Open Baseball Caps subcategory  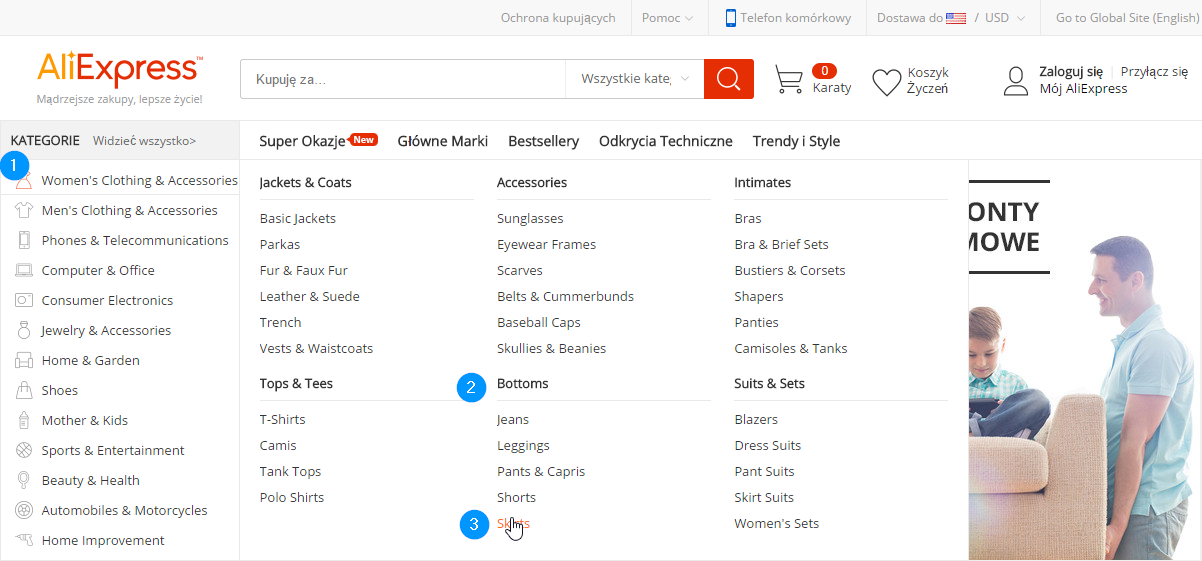539,322
